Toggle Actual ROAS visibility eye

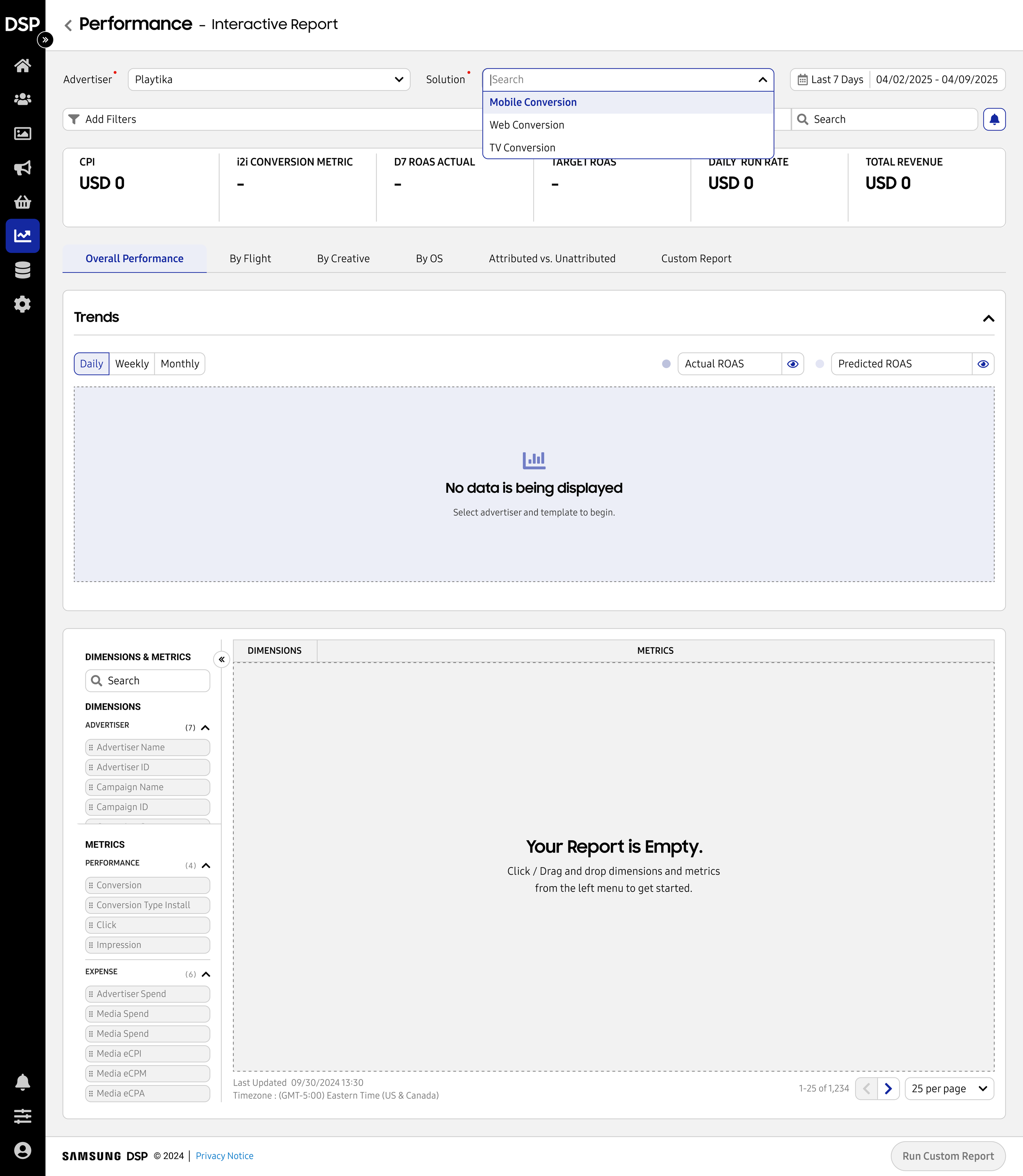(x=792, y=364)
